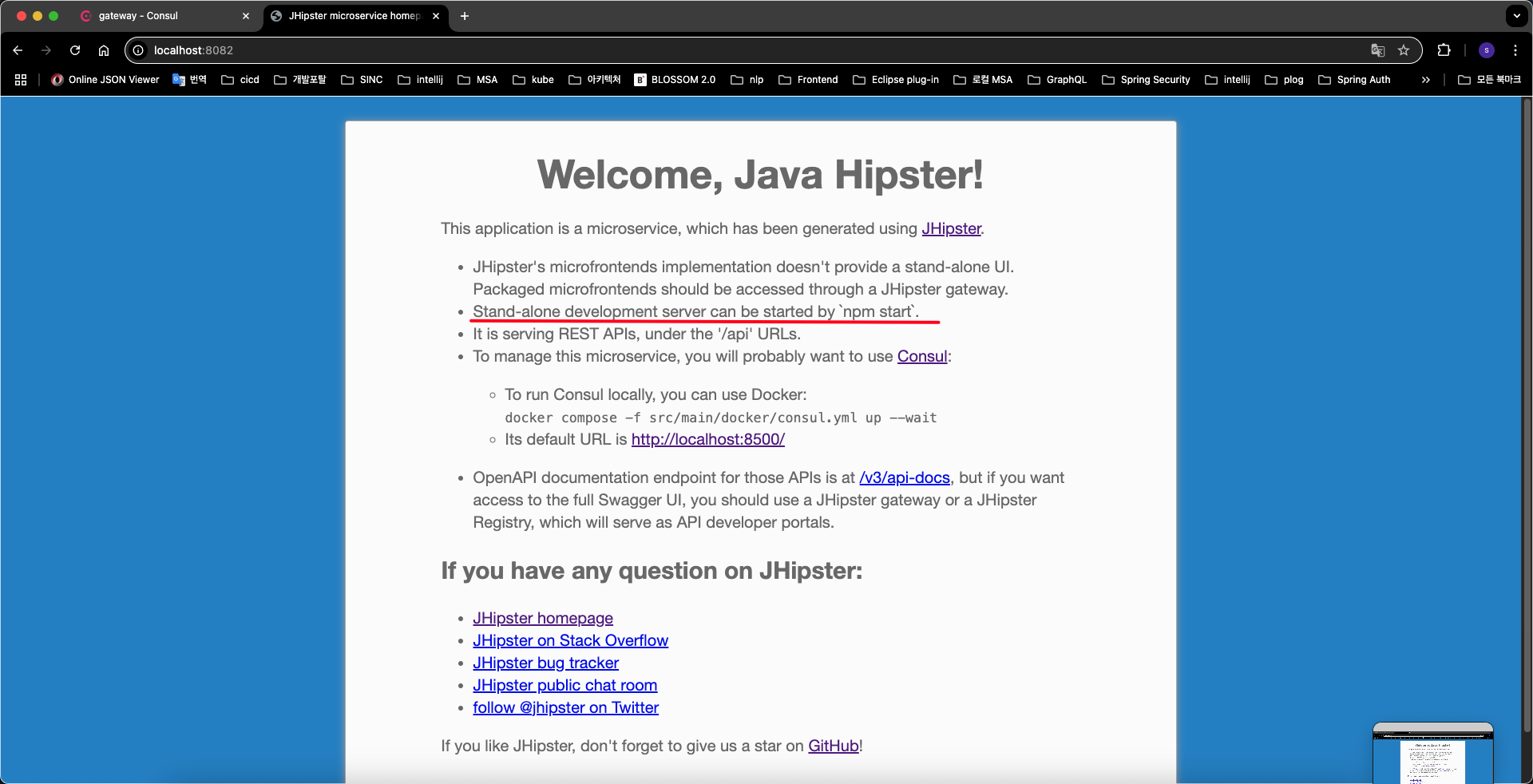
Task: Open the Chrome three-dot menu
Action: tap(1515, 50)
